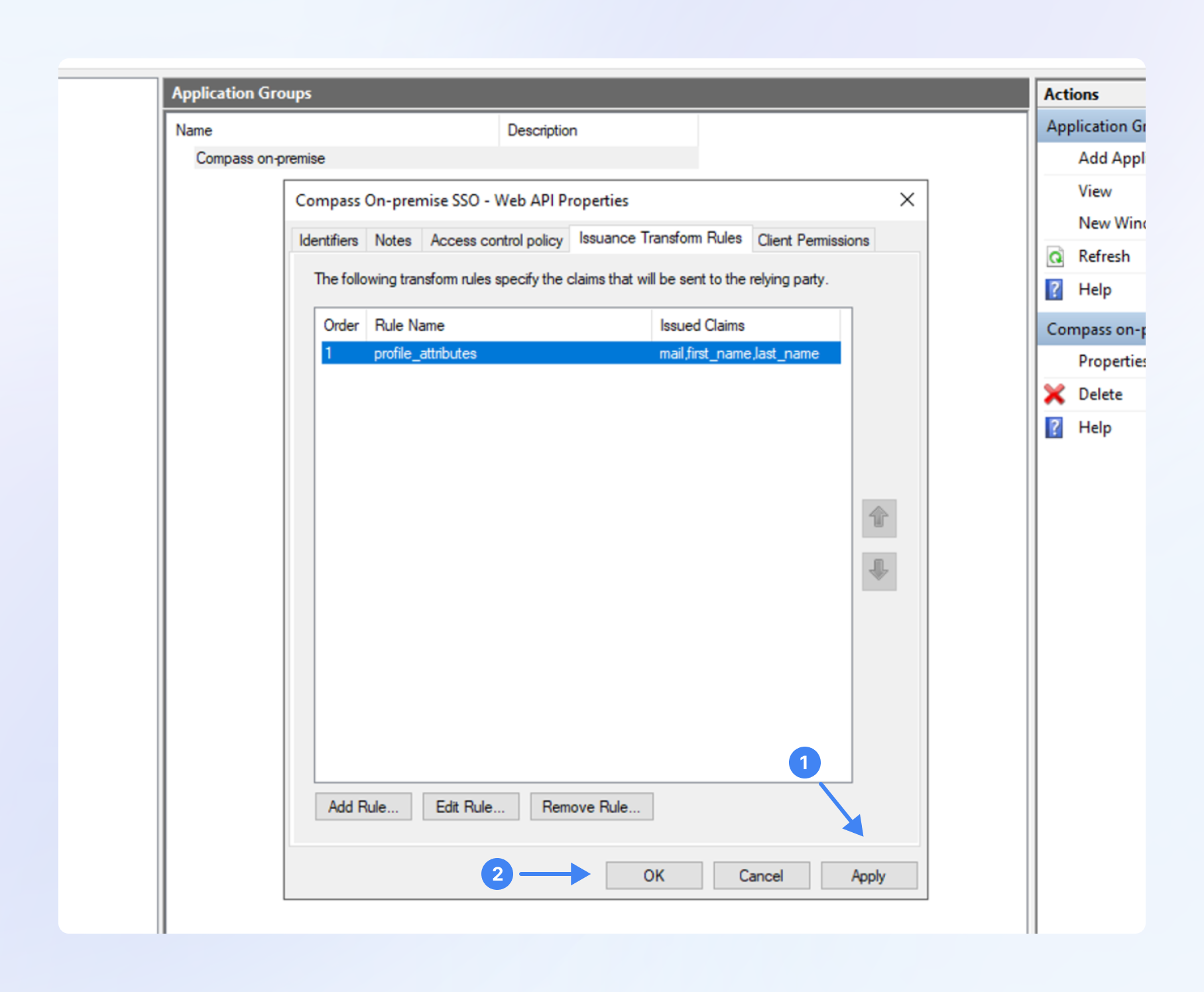Screen dimensions: 1204x992
Task: Click the move rule up arrow
Action: [x=878, y=518]
